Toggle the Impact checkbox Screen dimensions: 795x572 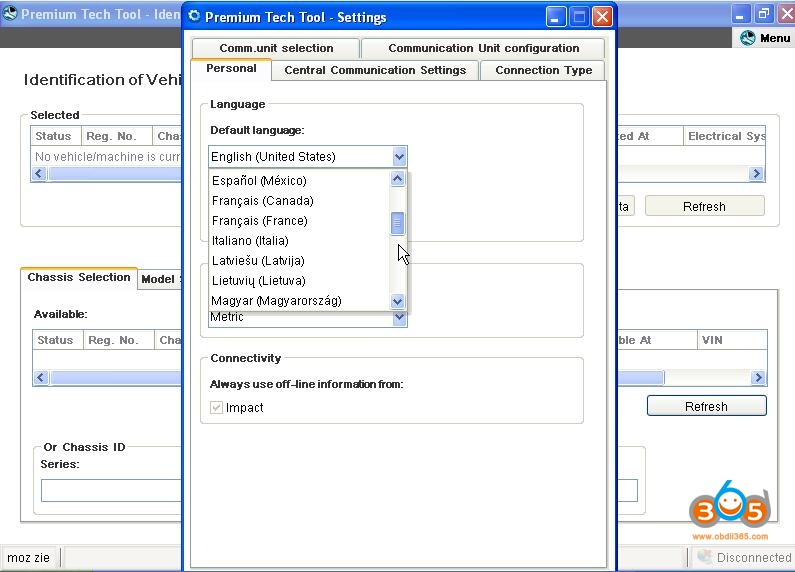click(216, 407)
